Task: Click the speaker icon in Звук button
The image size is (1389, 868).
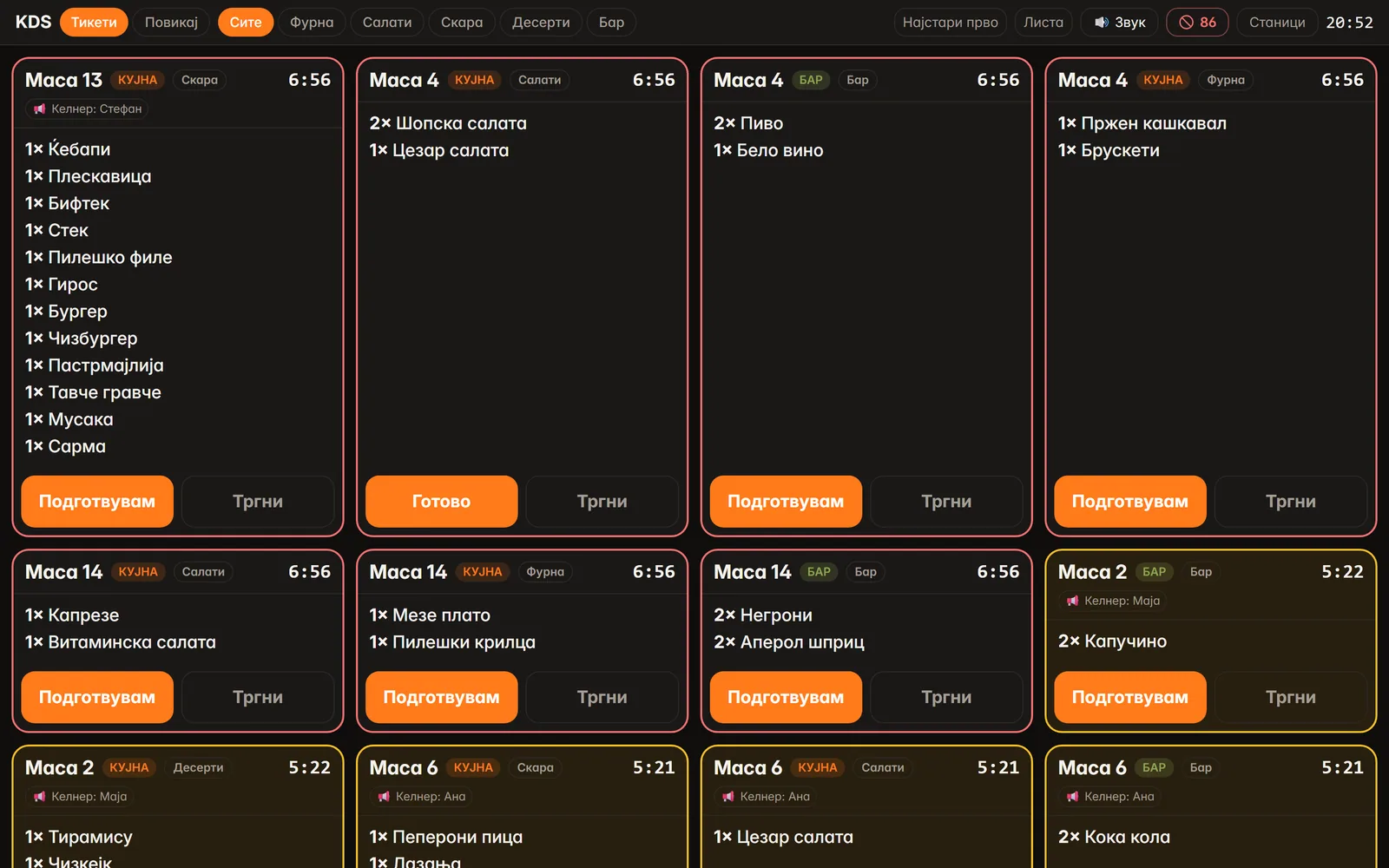Action: tap(1101, 23)
